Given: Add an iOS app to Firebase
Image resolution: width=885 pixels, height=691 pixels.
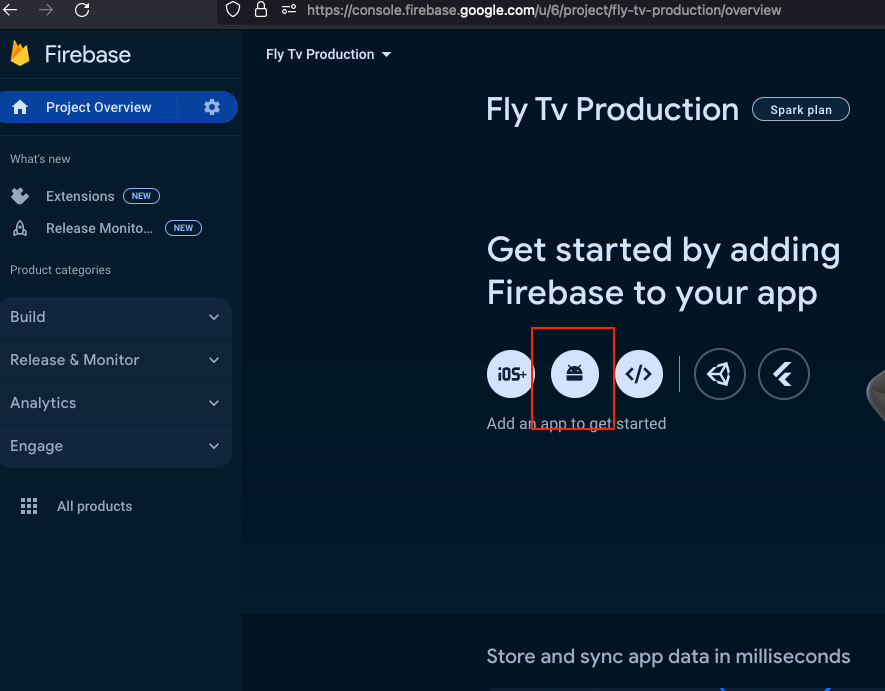Looking at the screenshot, I should (512, 375).
